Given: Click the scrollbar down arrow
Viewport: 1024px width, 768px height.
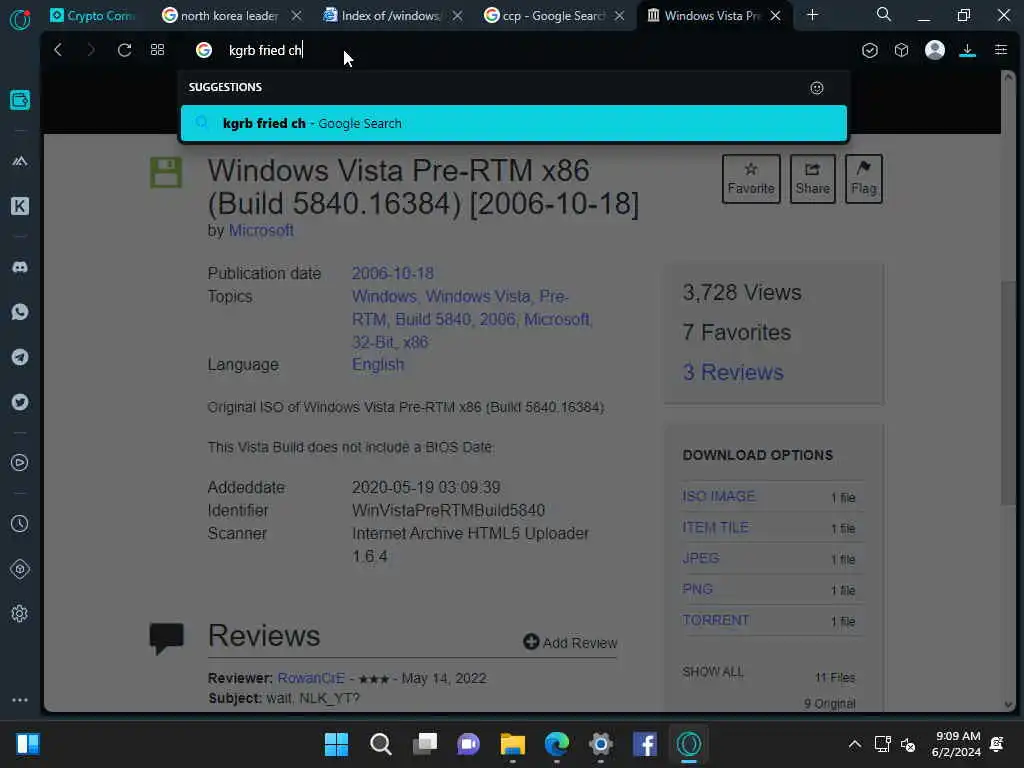Looking at the screenshot, I should (1008, 705).
